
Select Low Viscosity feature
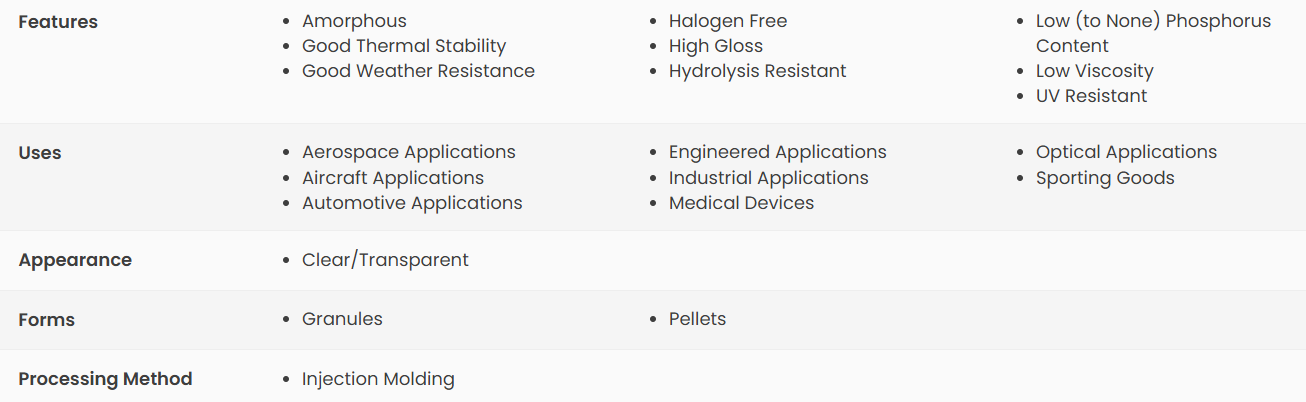(1095, 71)
